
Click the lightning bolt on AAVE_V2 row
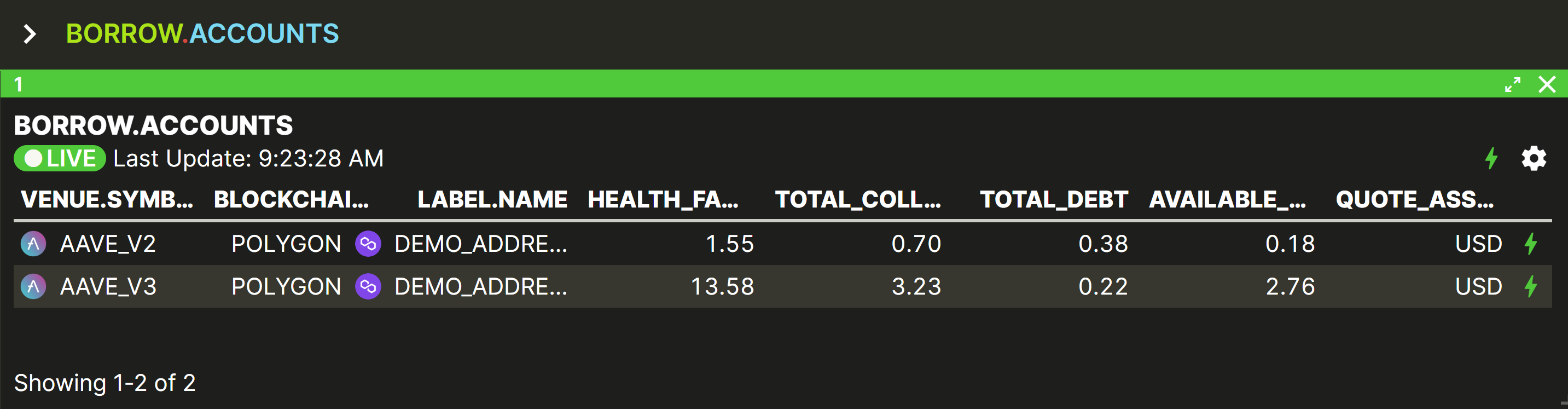click(x=1531, y=244)
